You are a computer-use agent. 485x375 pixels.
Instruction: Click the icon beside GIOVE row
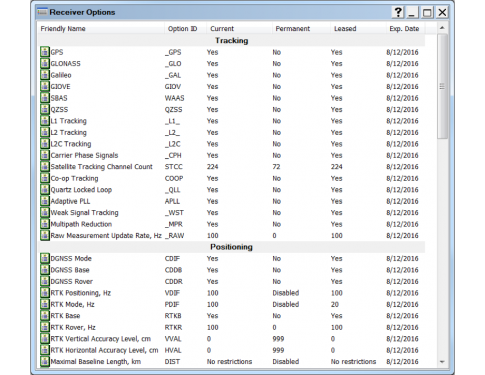pos(45,86)
